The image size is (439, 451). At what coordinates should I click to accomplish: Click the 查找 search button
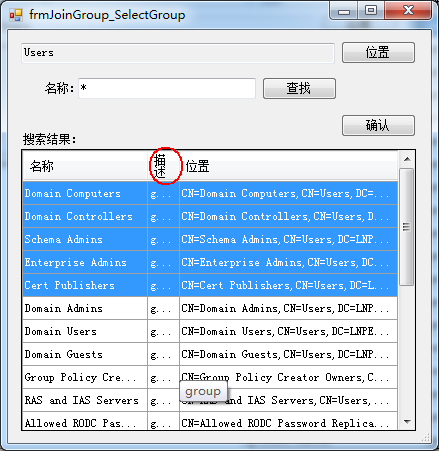coord(299,88)
